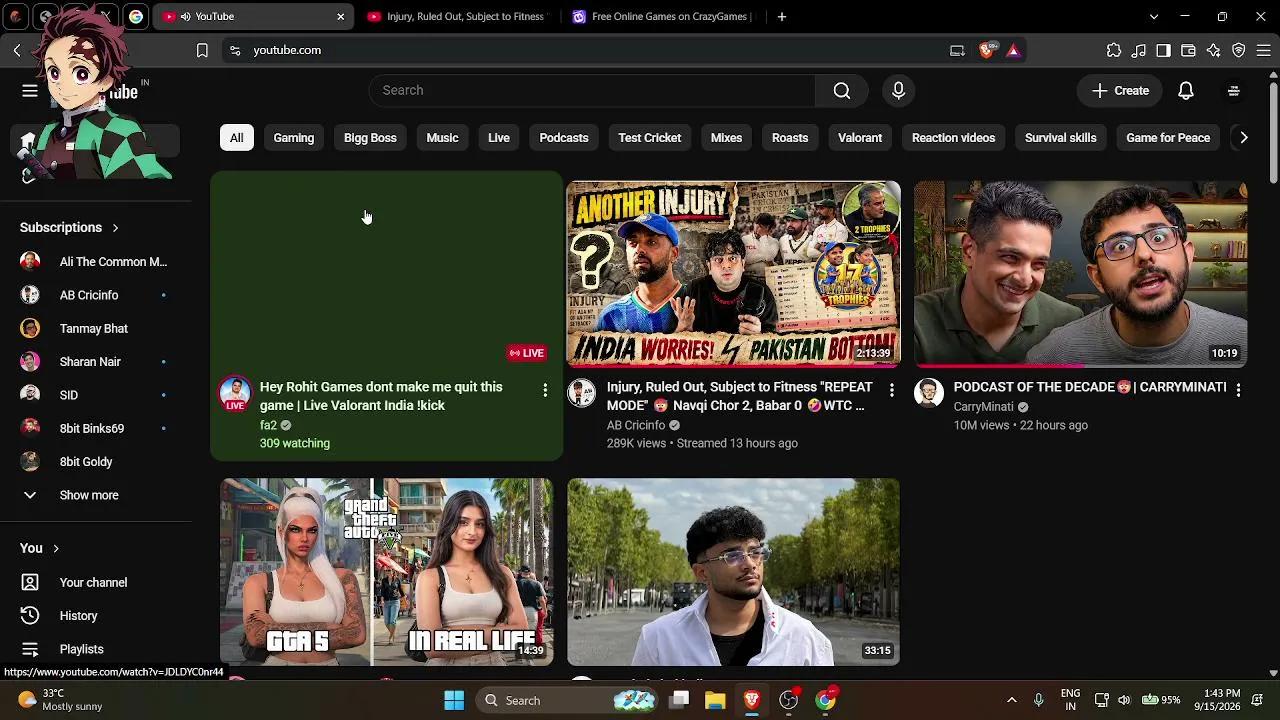This screenshot has width=1280, height=720.
Task: Expand the You section chevron
Action: [56, 548]
